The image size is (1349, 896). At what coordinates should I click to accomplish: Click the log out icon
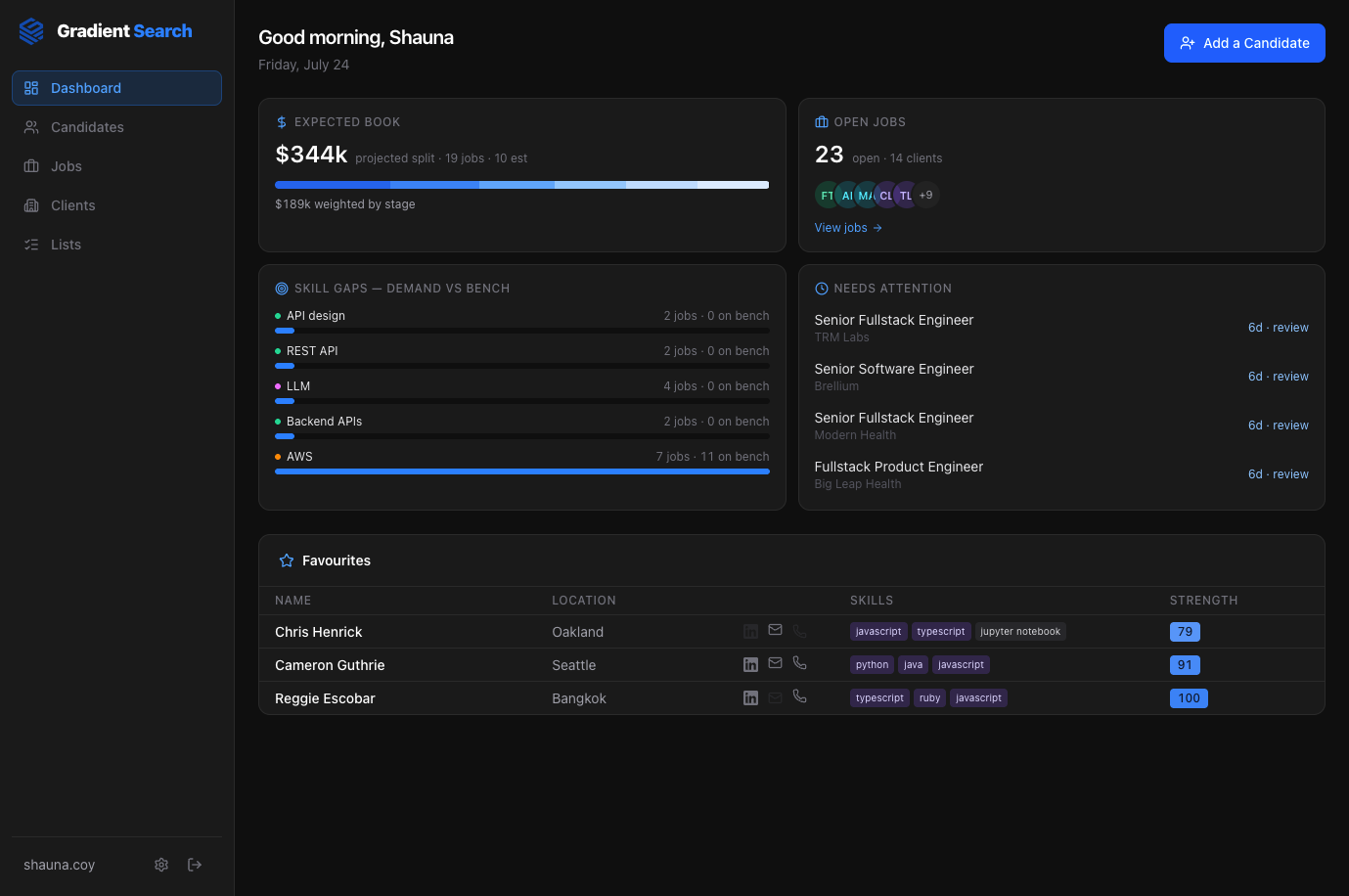click(x=195, y=865)
